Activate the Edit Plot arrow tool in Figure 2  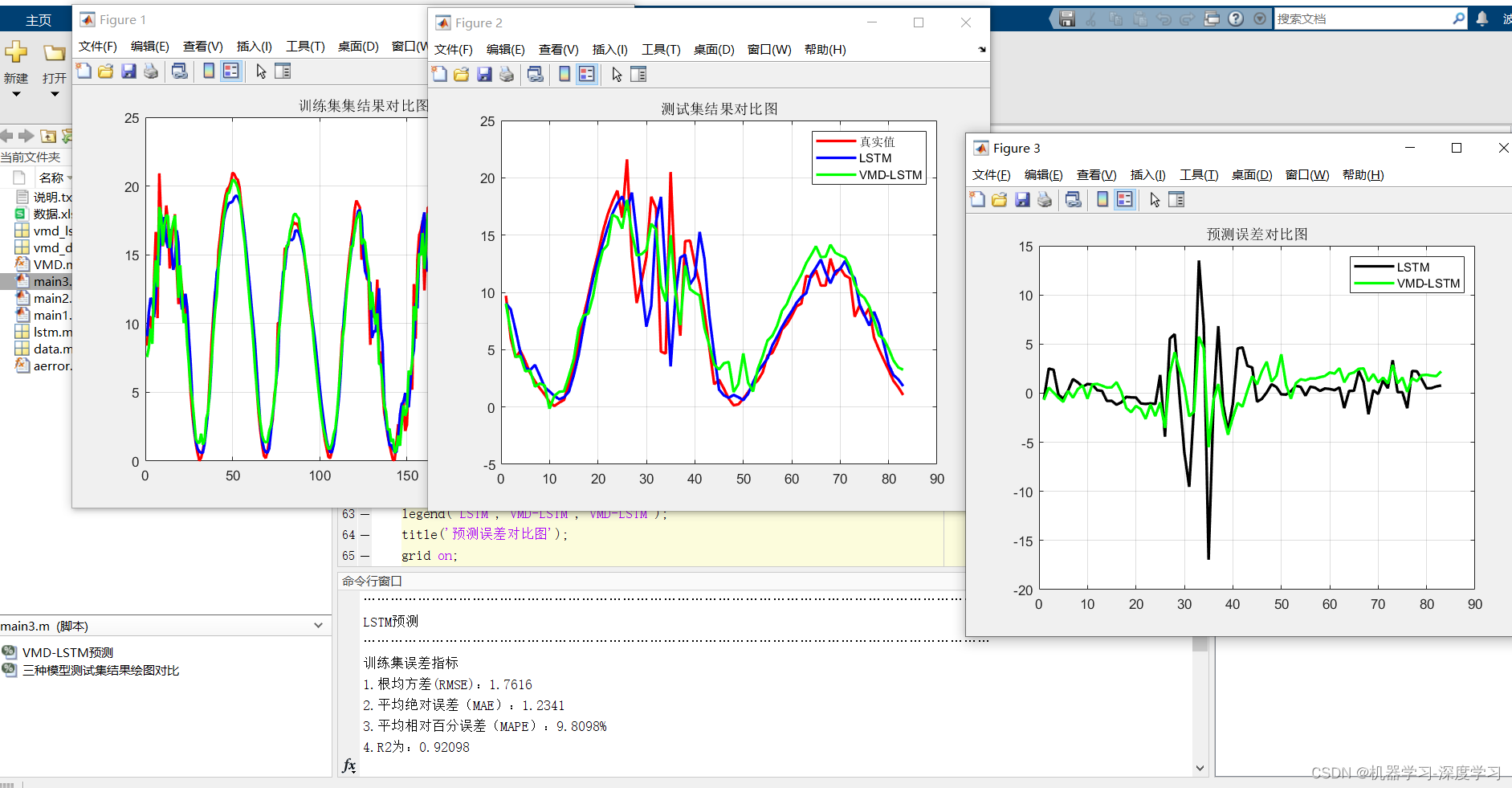[x=617, y=75]
